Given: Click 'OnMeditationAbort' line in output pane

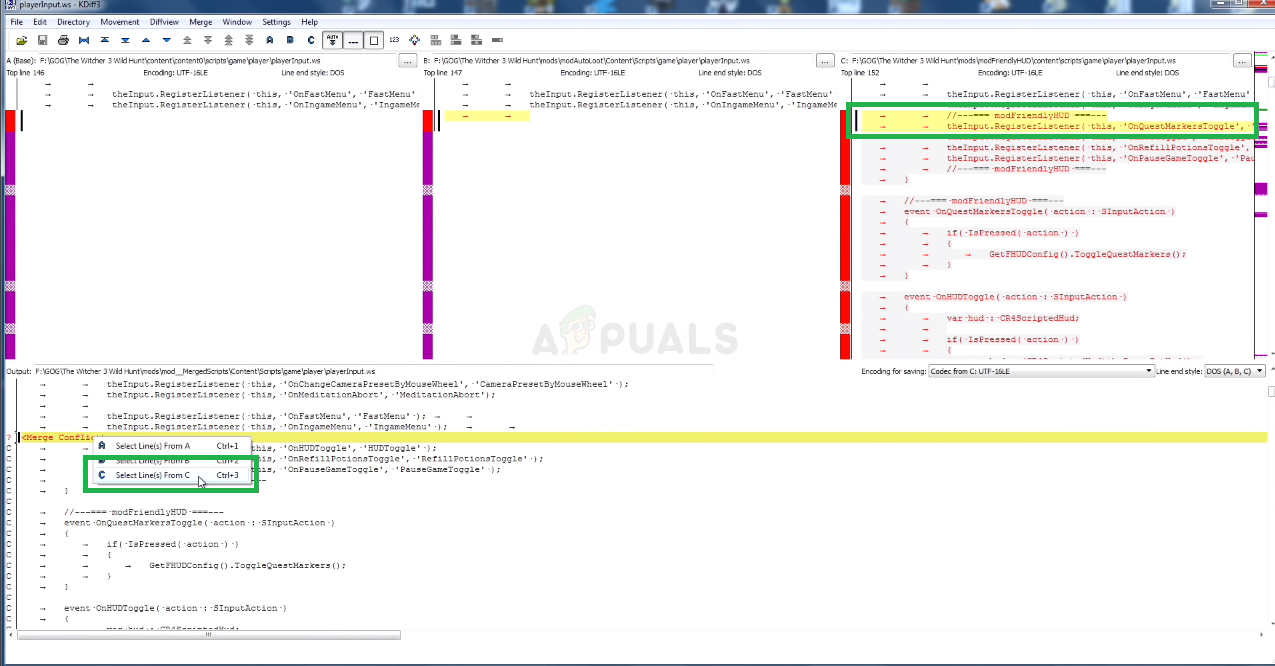Looking at the screenshot, I should point(302,394).
